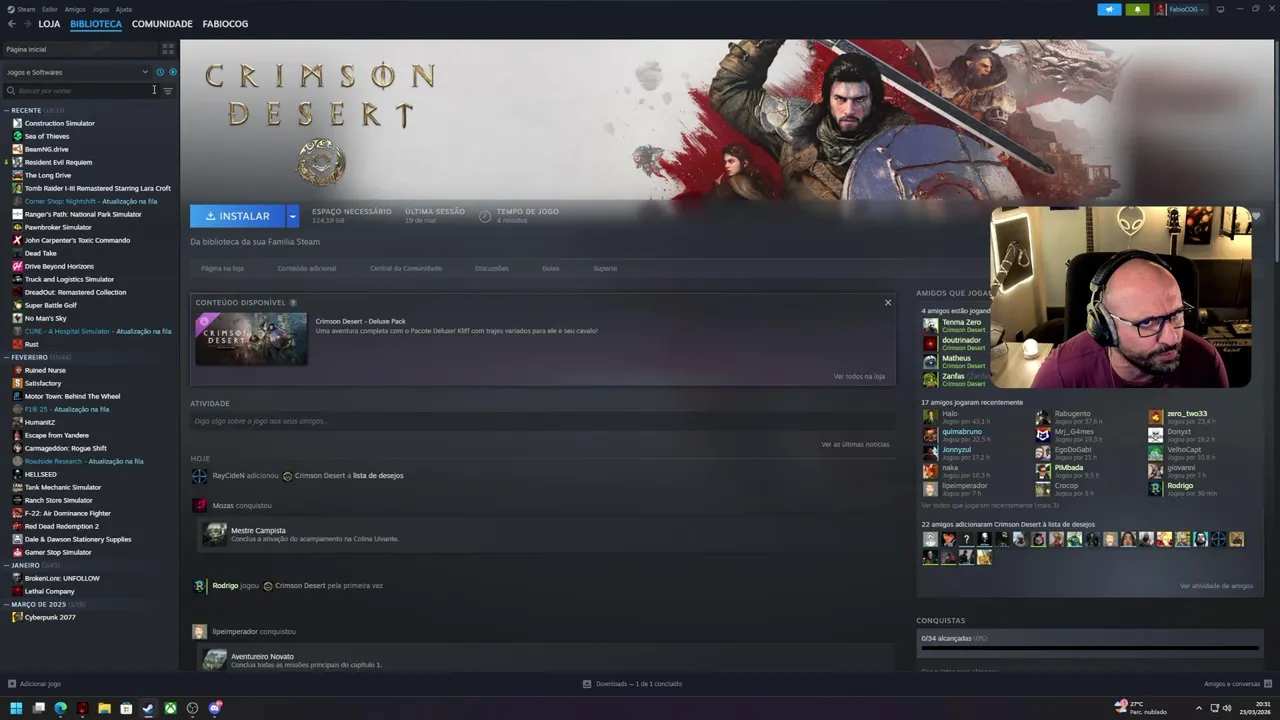
Task: Open the Discussões tab
Action: pyautogui.click(x=491, y=268)
